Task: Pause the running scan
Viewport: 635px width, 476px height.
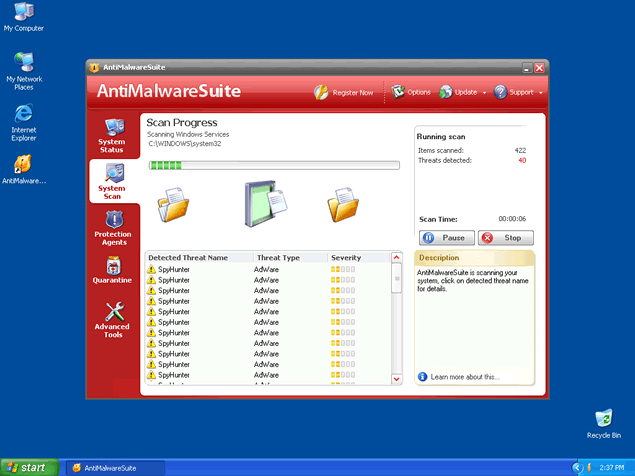Action: (x=446, y=238)
